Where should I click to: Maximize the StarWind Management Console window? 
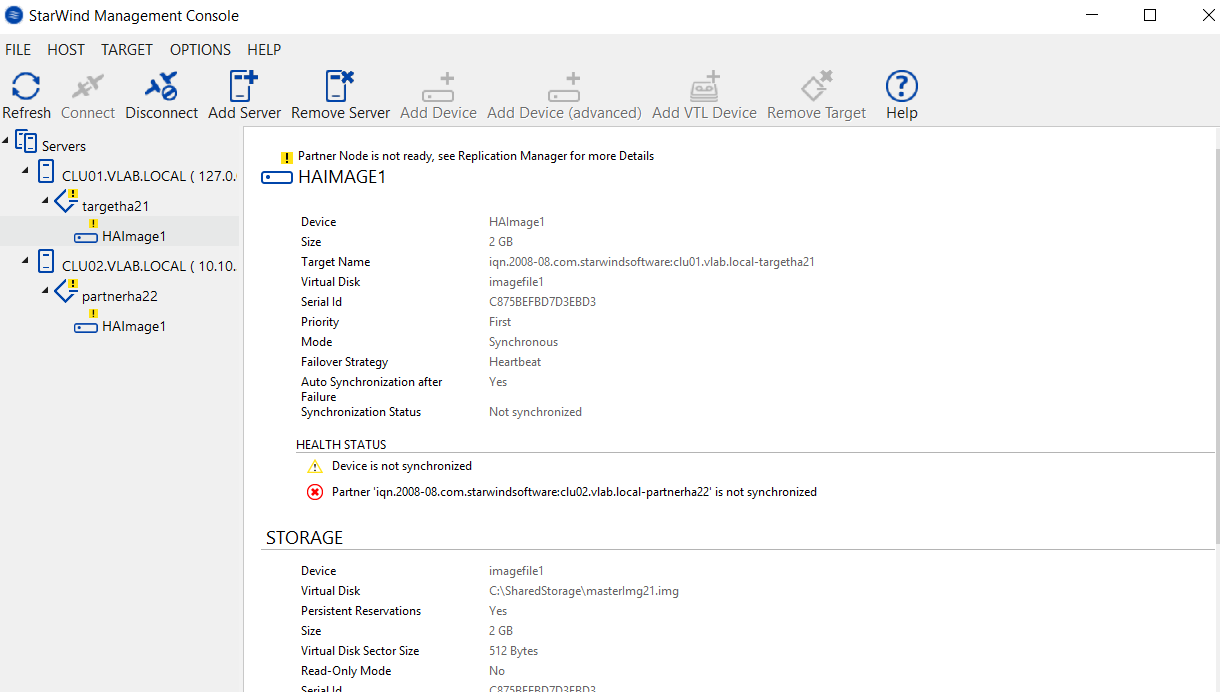coord(1150,15)
